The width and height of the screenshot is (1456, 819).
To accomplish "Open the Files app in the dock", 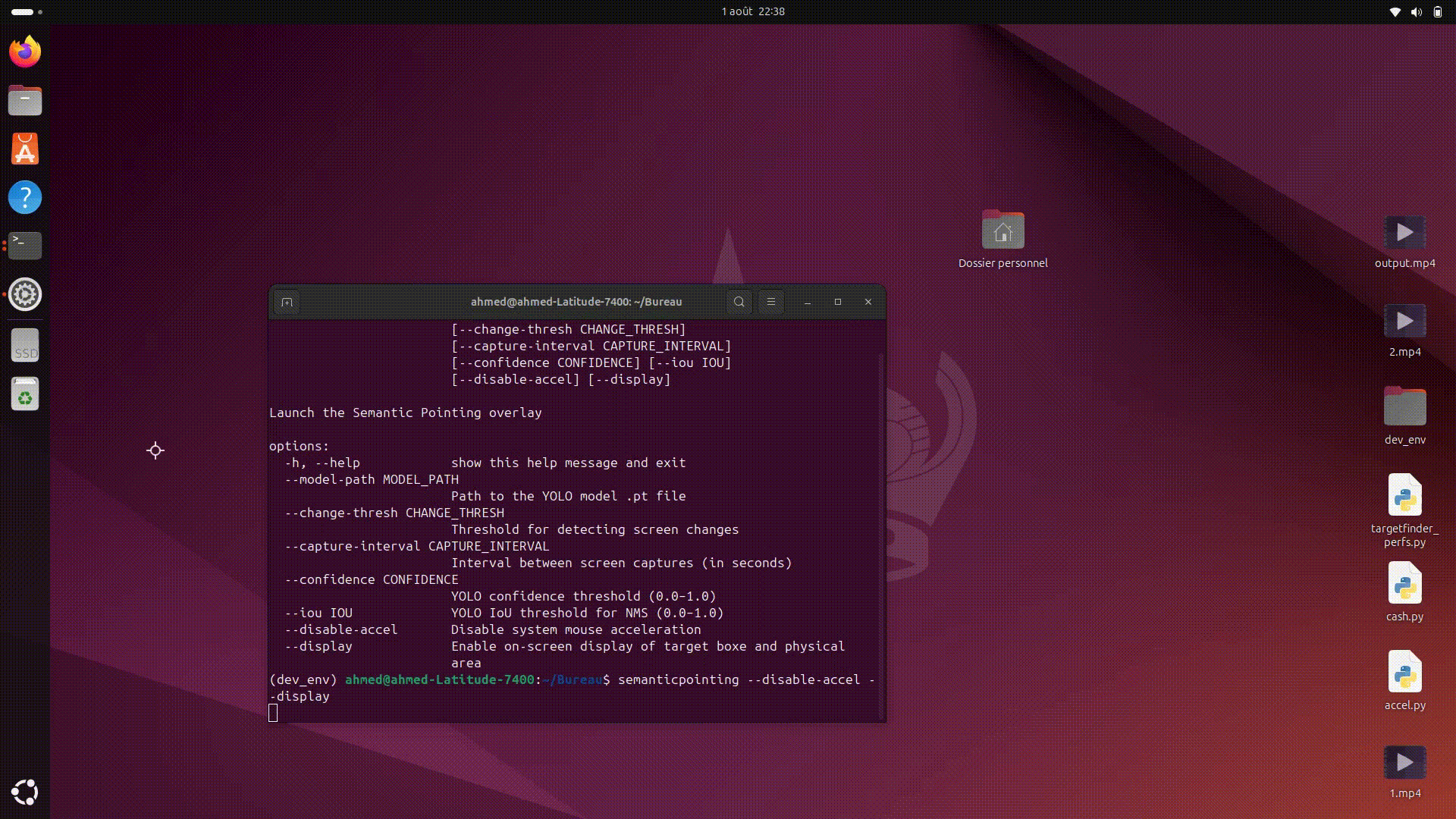I will click(x=25, y=100).
